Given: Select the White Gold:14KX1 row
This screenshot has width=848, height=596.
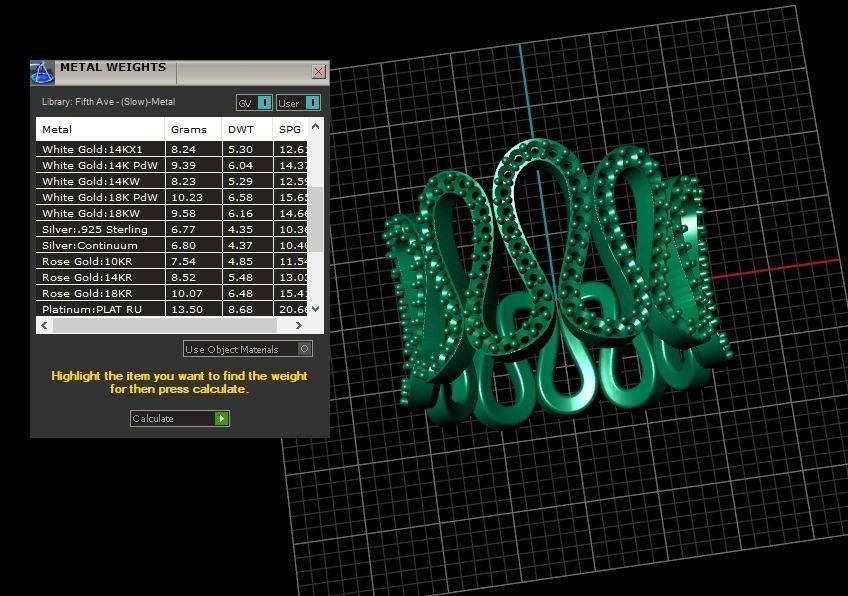Looking at the screenshot, I should 172,149.
